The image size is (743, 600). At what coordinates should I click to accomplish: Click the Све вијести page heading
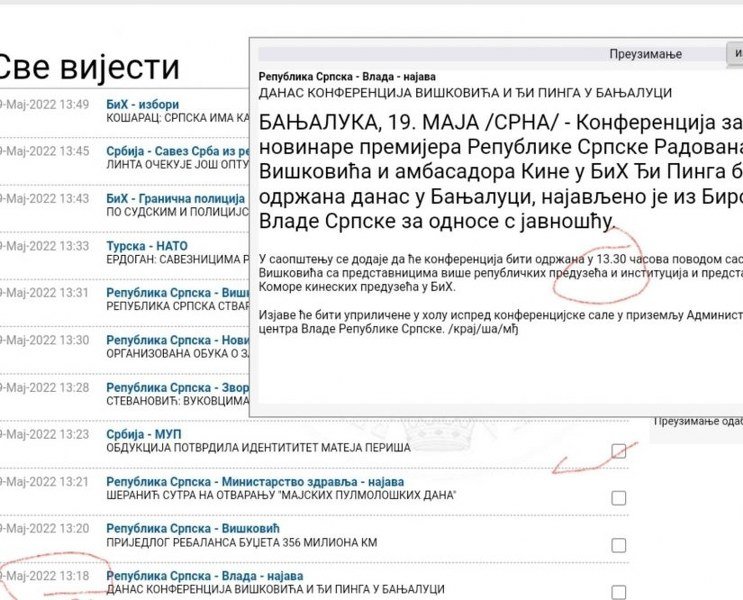pos(88,68)
